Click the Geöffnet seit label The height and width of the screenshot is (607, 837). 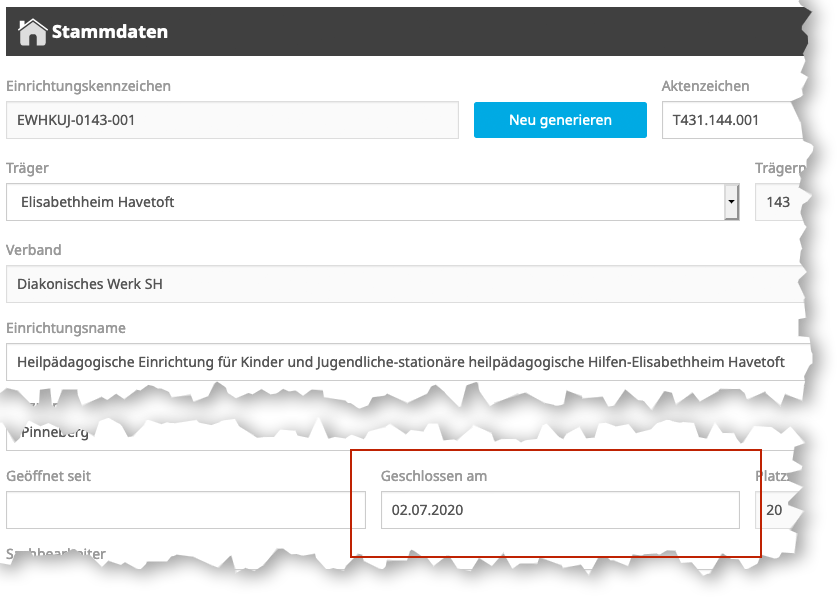pos(48,476)
